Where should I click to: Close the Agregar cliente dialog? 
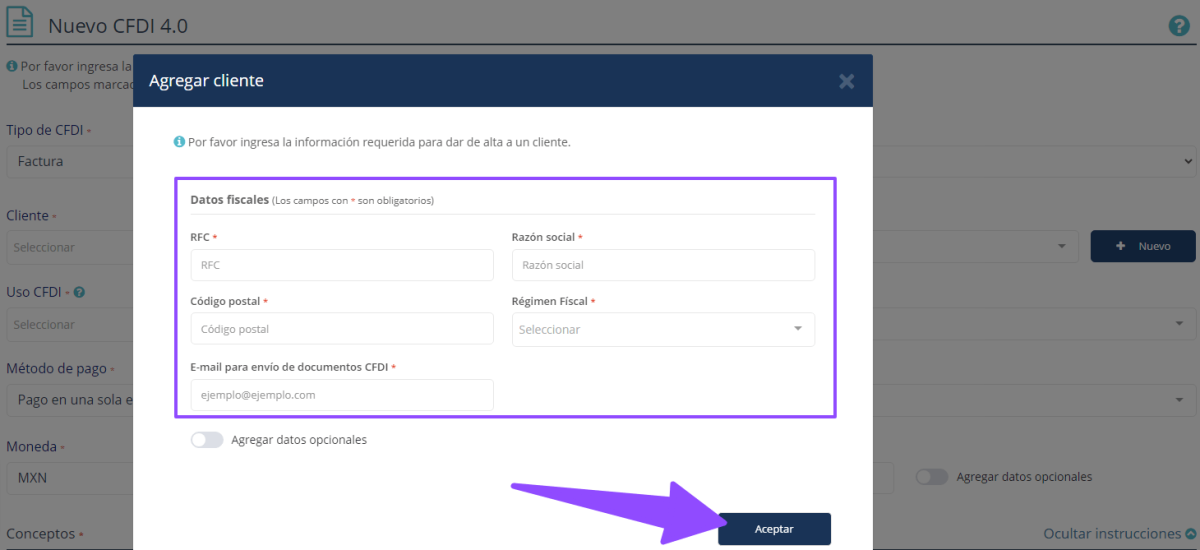846,81
